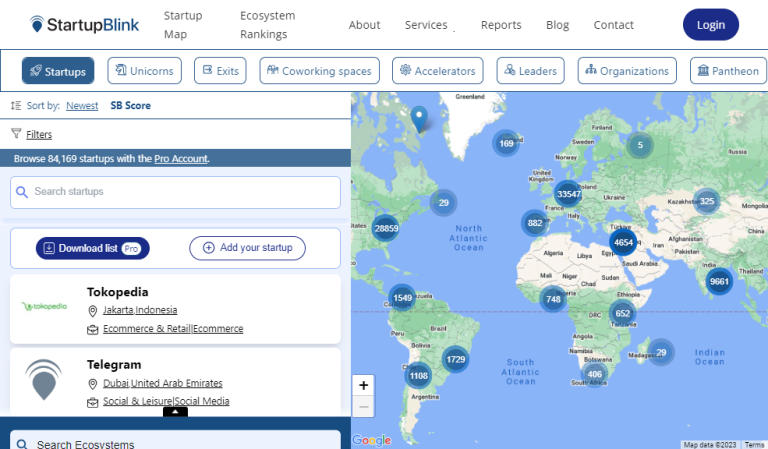The image size is (768, 449).
Task: Open the Startup Map menu item
Action: pyautogui.click(x=183, y=25)
